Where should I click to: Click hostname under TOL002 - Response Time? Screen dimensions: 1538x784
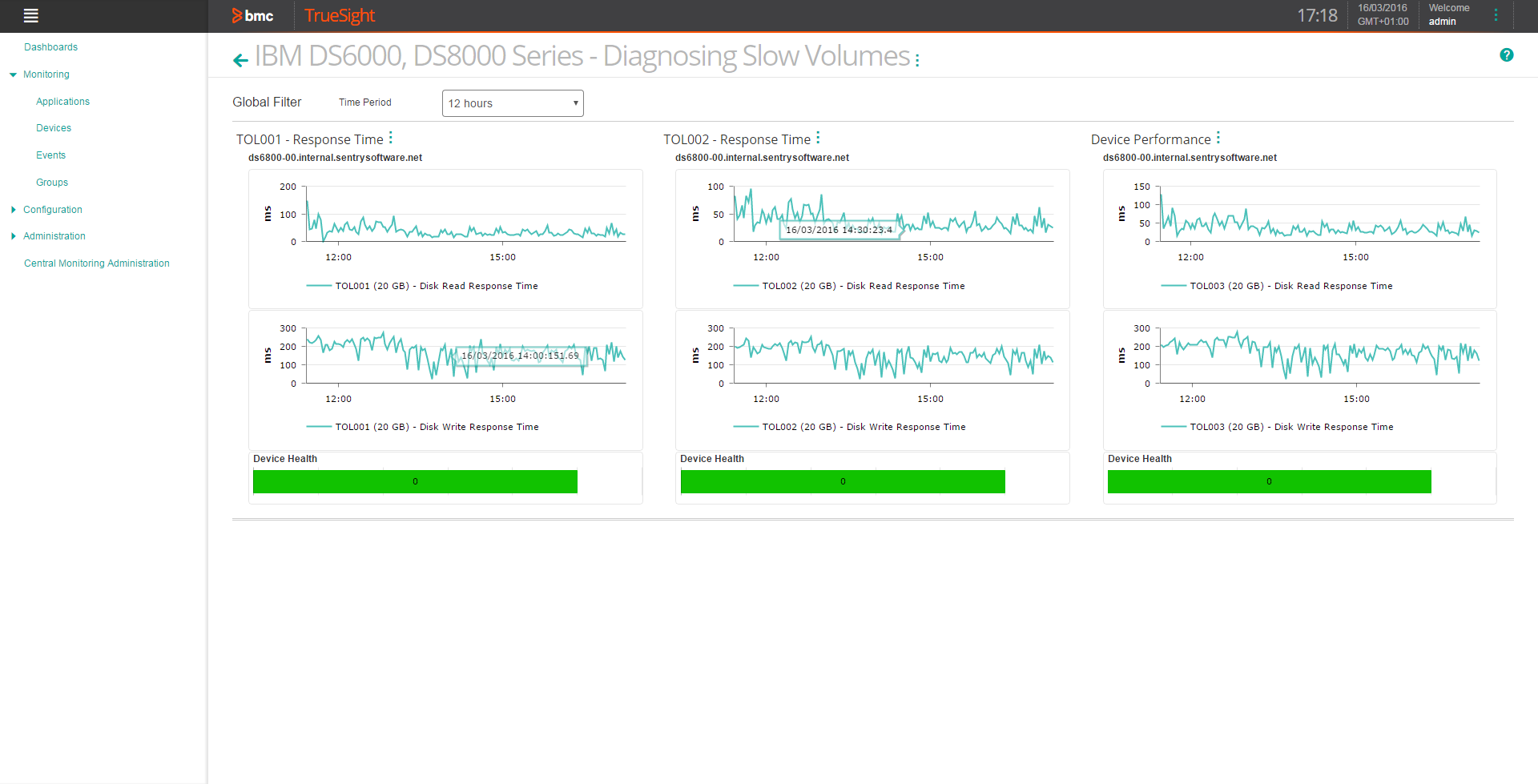762,158
